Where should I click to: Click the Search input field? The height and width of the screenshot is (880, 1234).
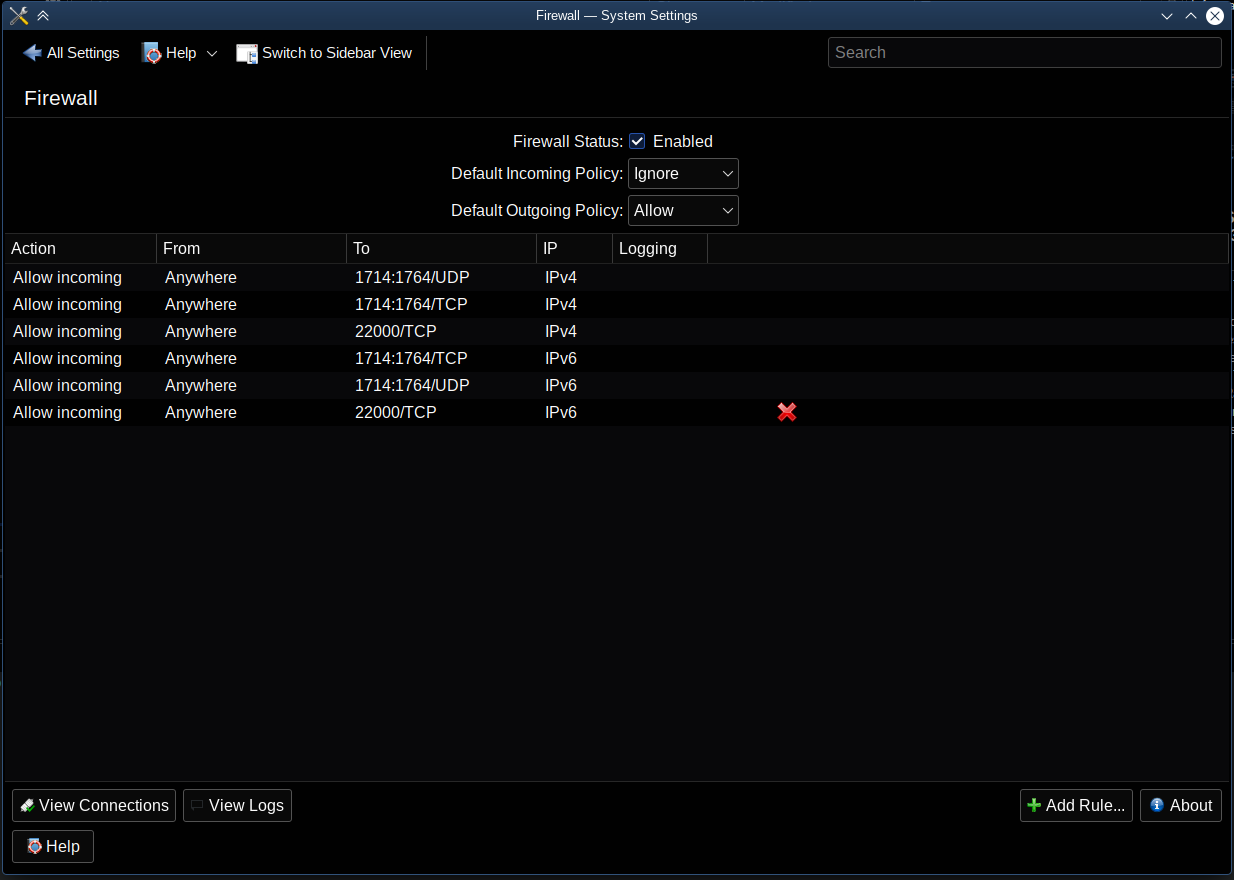[1024, 52]
